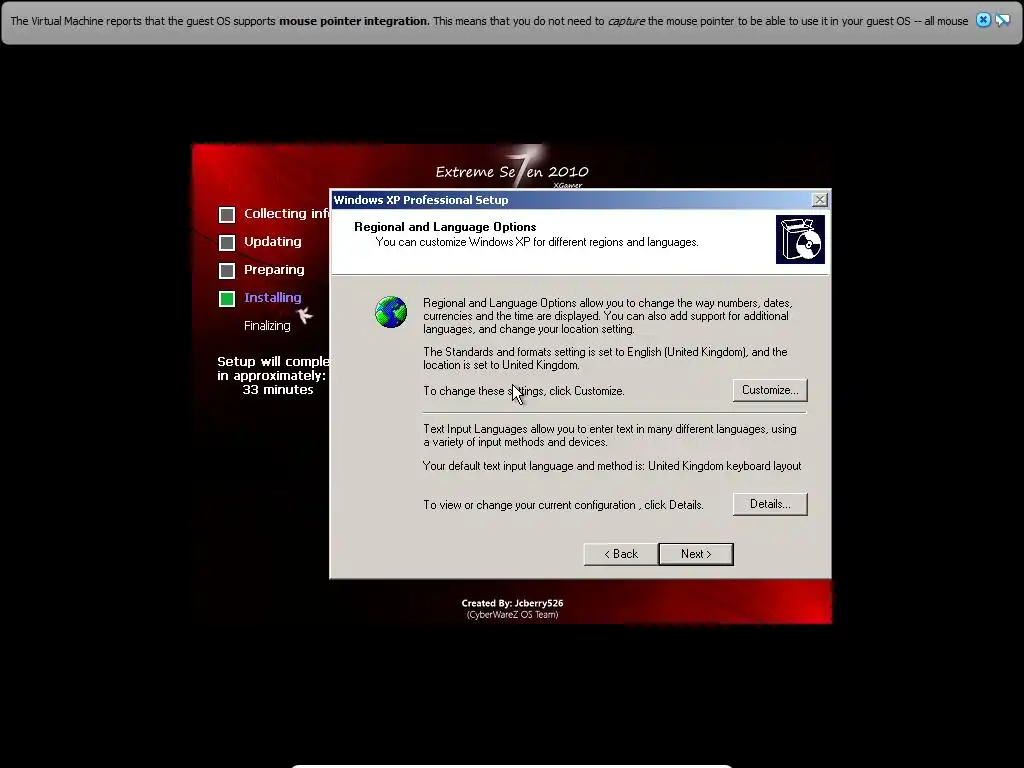Image resolution: width=1024 pixels, height=768 pixels.
Task: Go to Next setup step
Action: 696,554
